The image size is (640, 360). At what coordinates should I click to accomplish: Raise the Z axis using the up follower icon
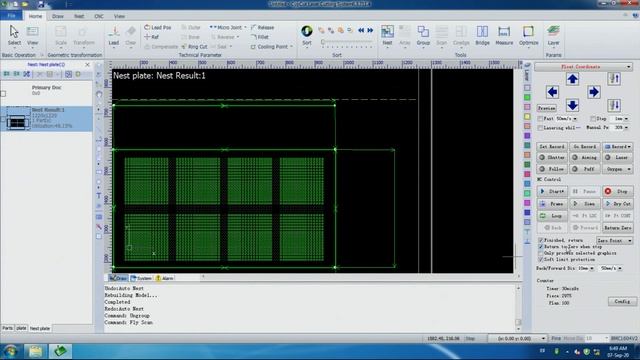tap(614, 79)
